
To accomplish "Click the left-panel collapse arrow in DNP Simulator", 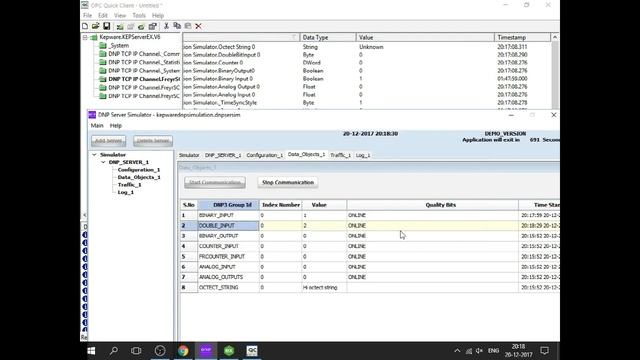I will pyautogui.click(x=84, y=215).
